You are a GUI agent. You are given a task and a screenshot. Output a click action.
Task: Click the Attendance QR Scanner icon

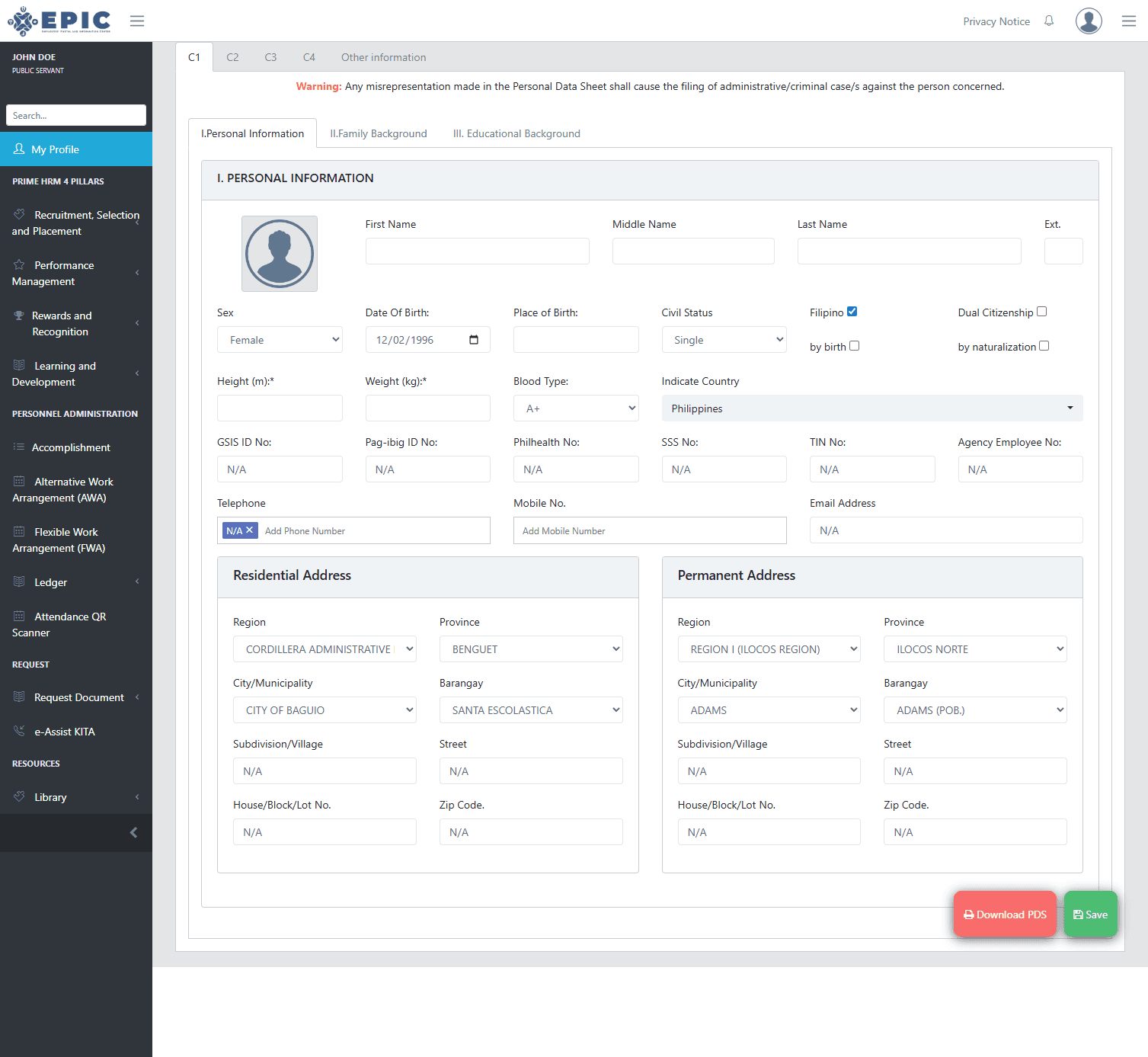[19, 616]
